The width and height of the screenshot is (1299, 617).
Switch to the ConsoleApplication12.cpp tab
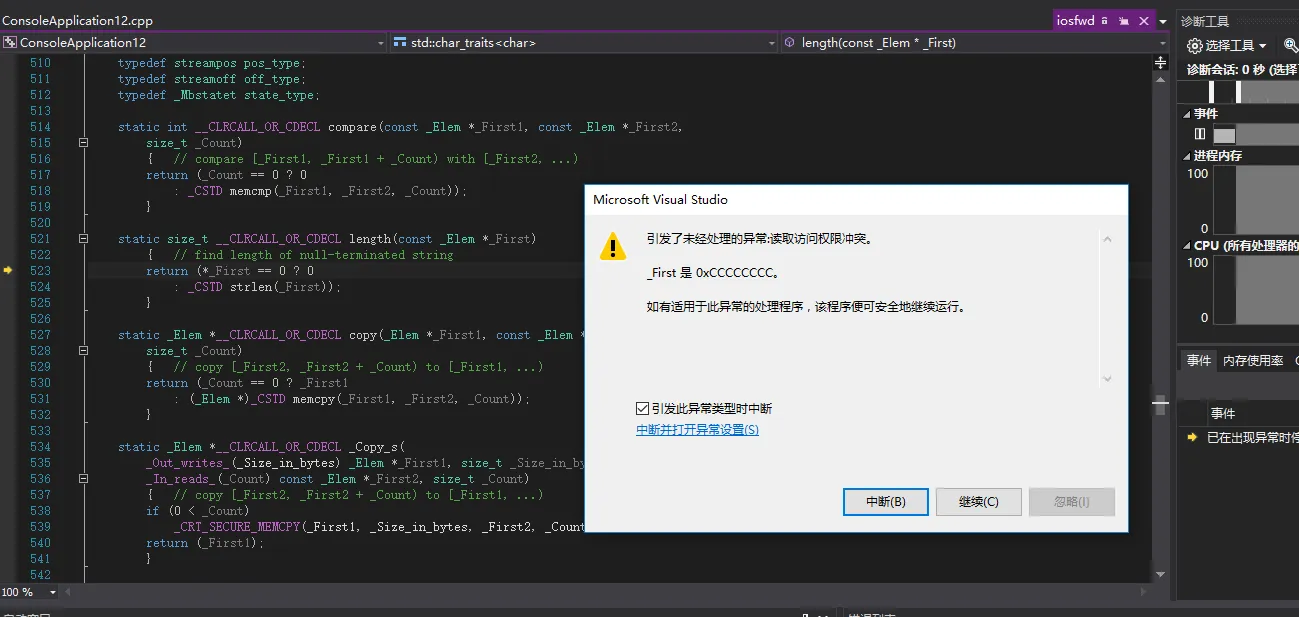click(78, 20)
